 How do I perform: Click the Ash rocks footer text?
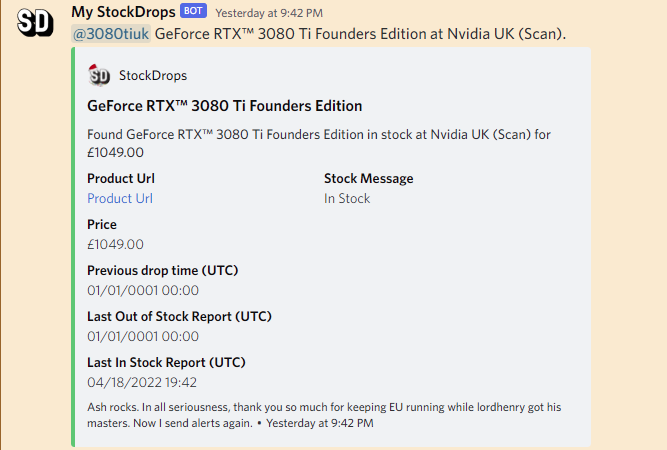324,415
